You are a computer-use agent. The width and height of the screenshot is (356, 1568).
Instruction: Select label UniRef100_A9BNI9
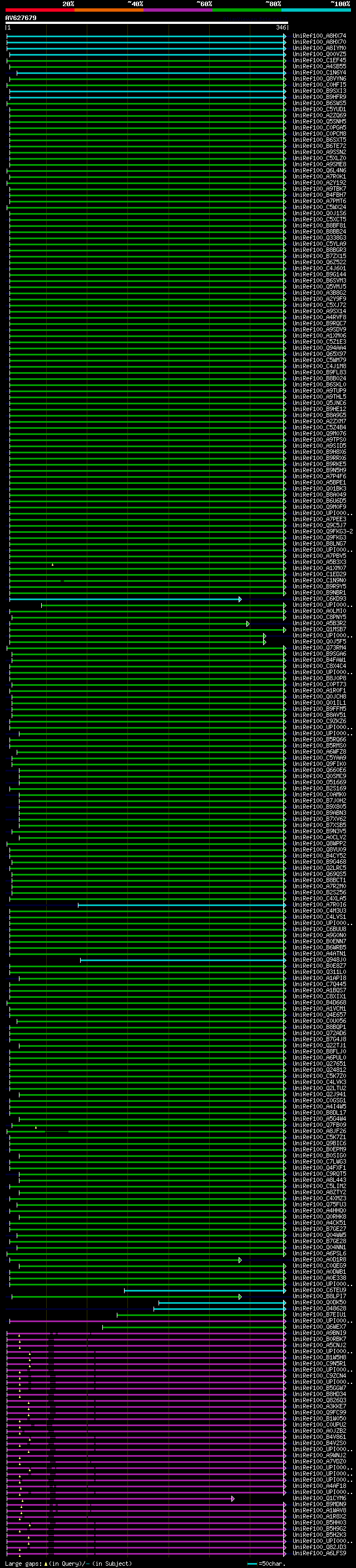(x=319, y=1333)
